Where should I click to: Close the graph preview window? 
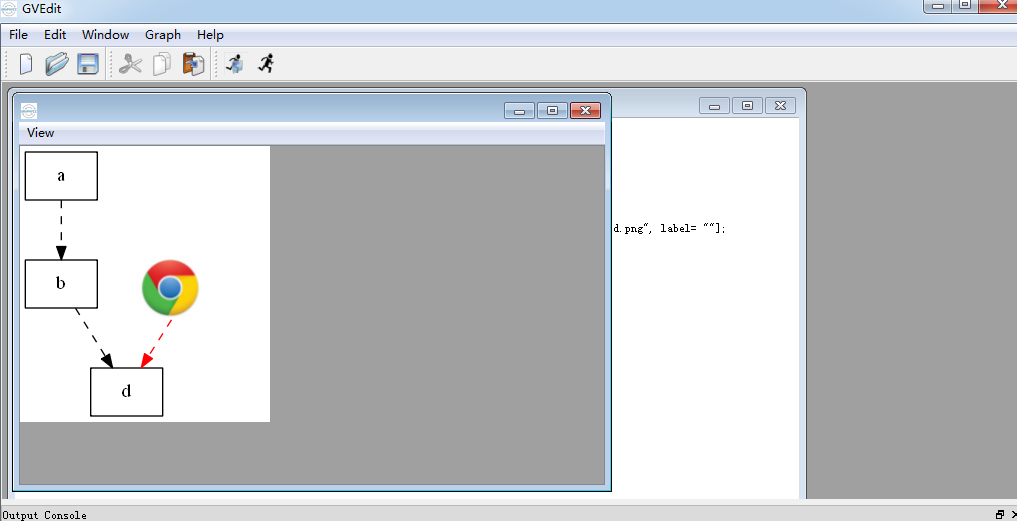[586, 111]
